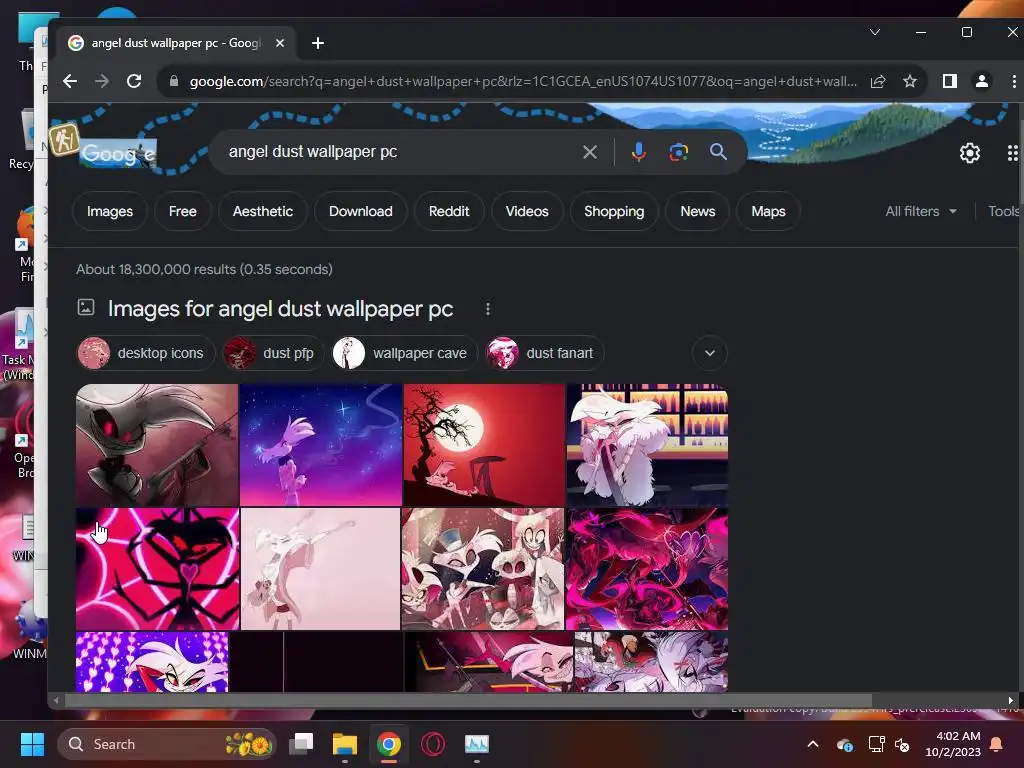Clear the search box text
1024x768 pixels.
pos(590,152)
